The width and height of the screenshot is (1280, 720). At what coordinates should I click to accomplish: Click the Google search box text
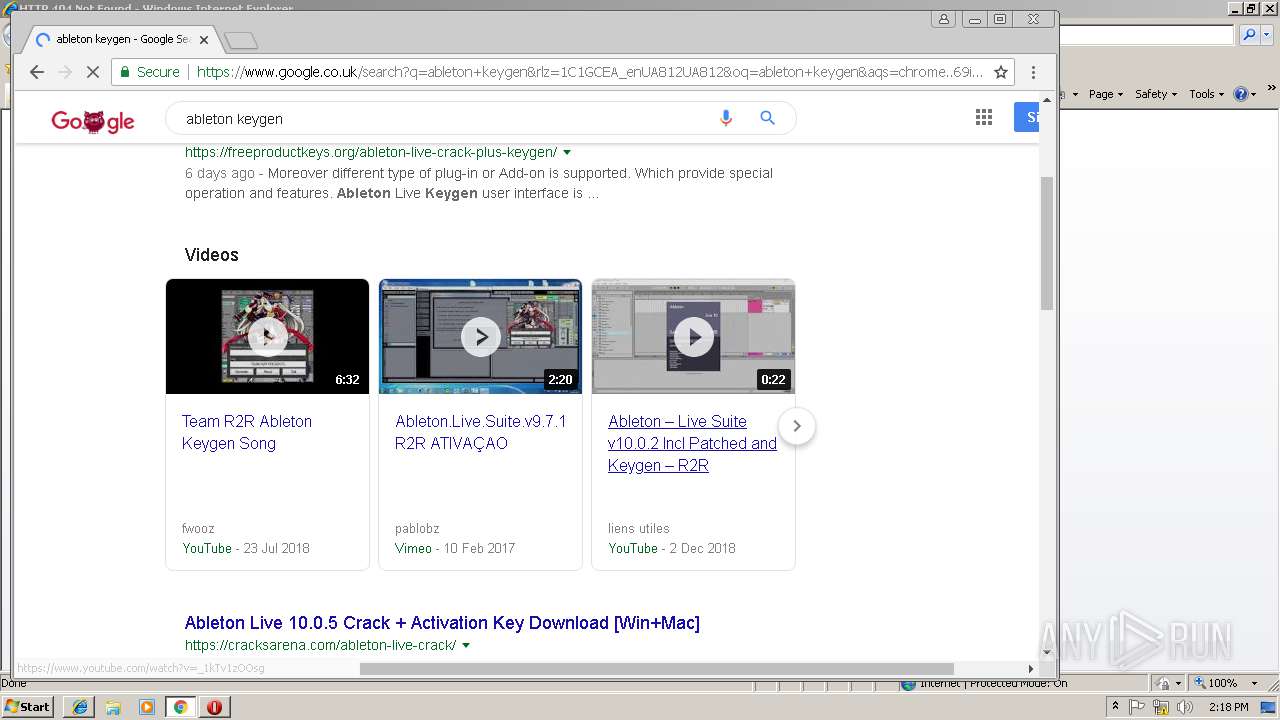(234, 119)
